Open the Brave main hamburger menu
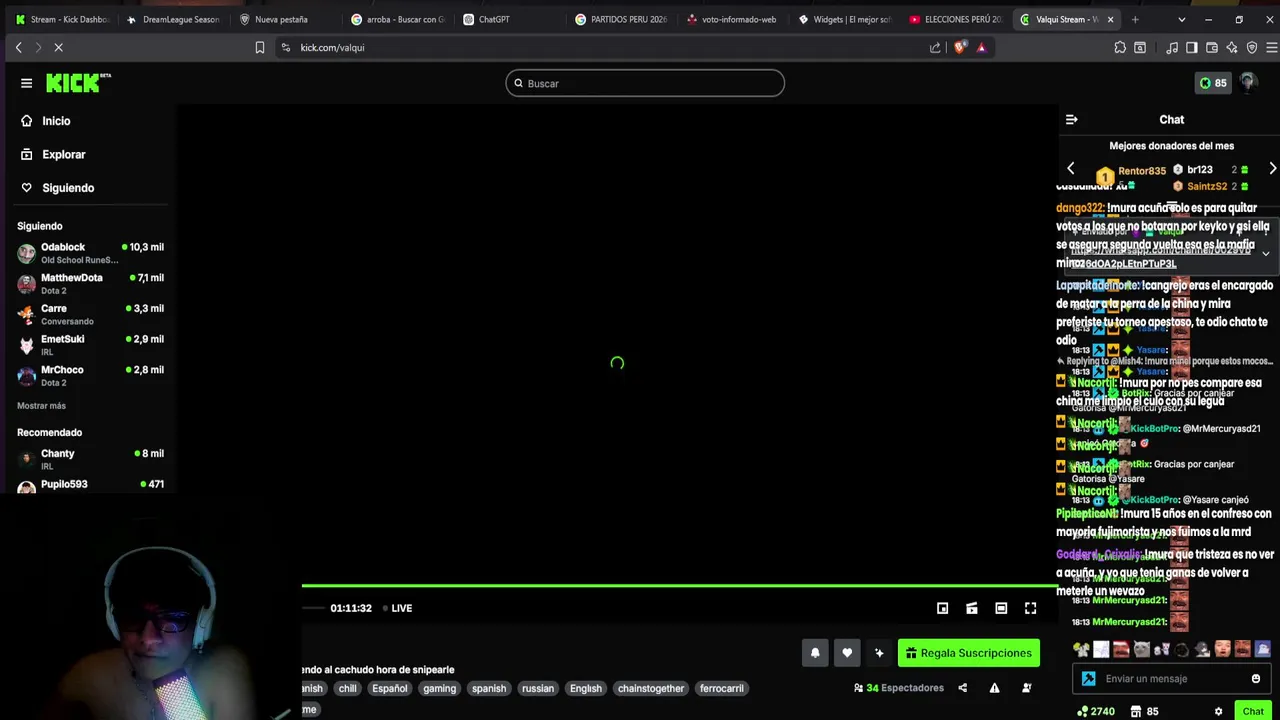 [1271, 47]
